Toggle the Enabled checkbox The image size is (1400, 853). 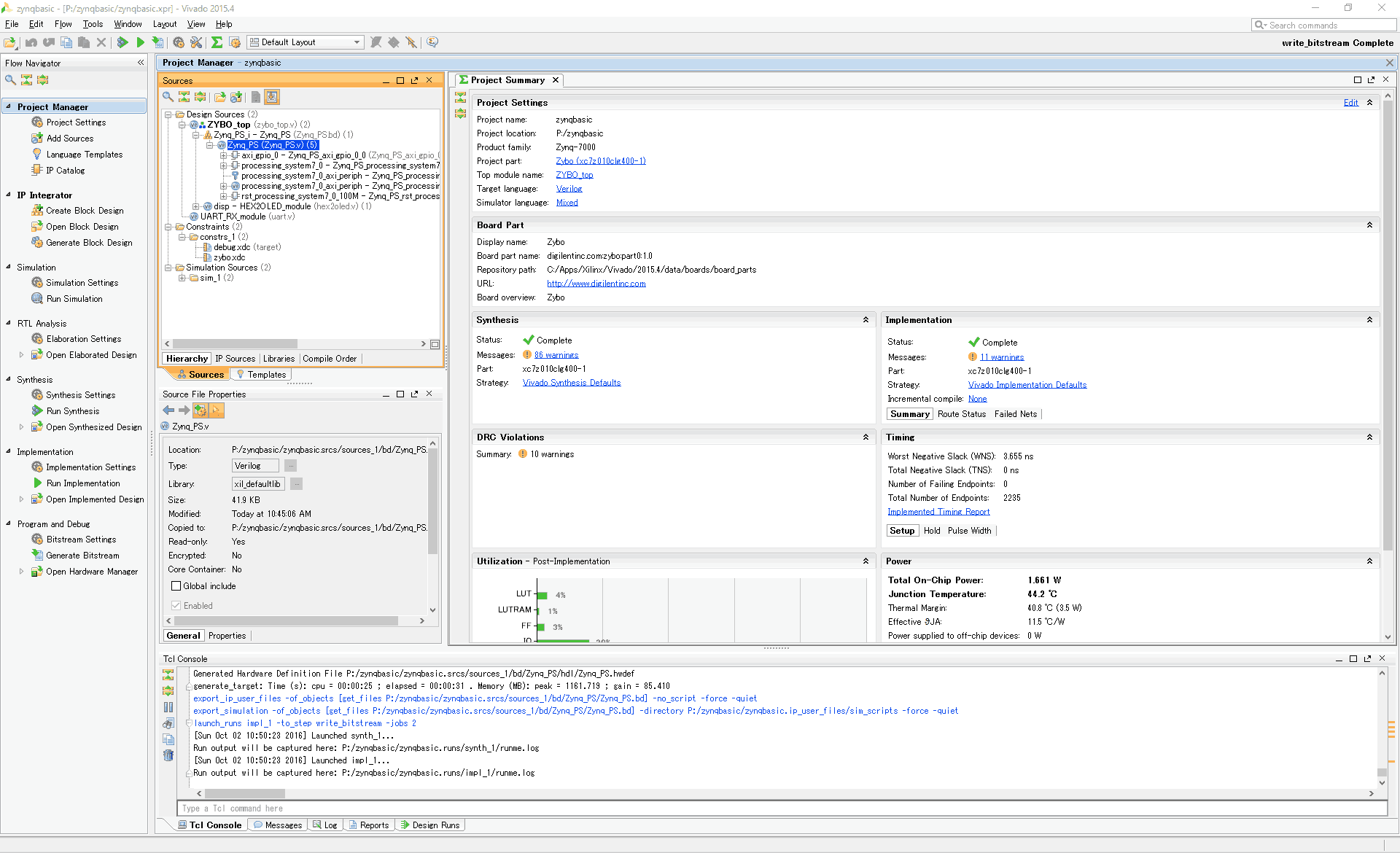(x=176, y=606)
